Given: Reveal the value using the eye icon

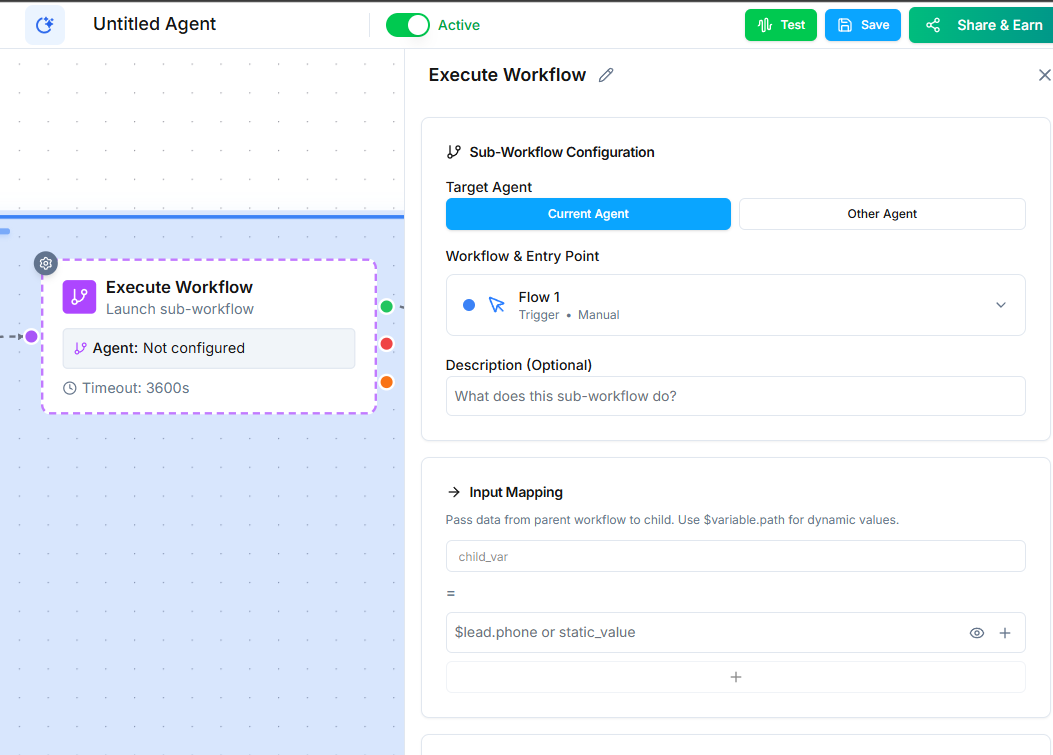Looking at the screenshot, I should (976, 632).
